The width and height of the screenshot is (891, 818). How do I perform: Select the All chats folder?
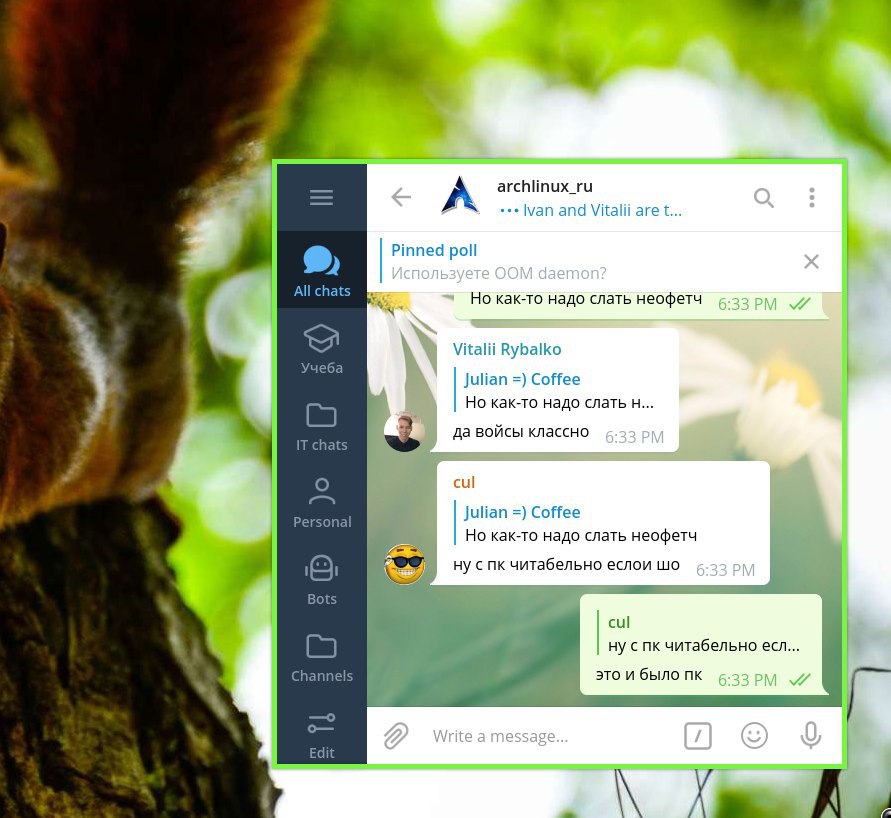coord(322,271)
